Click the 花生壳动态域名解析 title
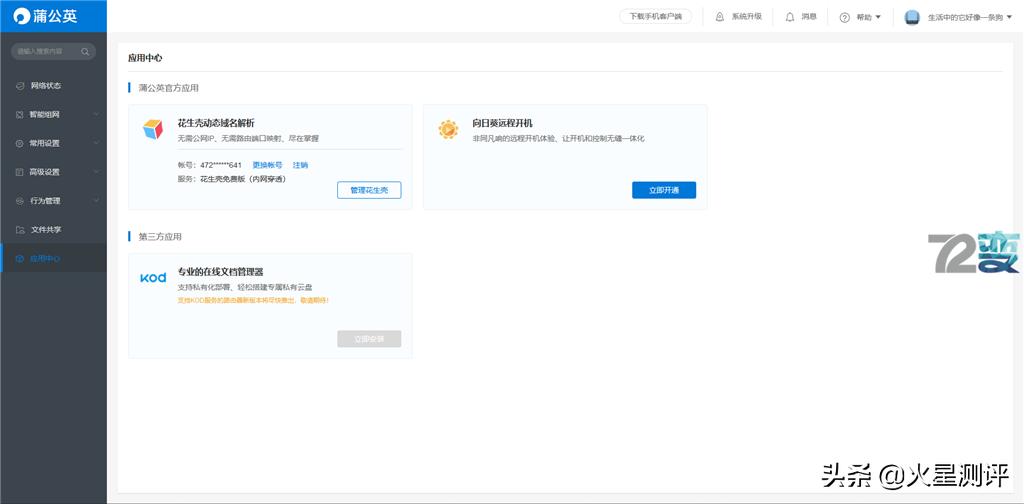Viewport: 1024px width, 504px height. (x=216, y=123)
